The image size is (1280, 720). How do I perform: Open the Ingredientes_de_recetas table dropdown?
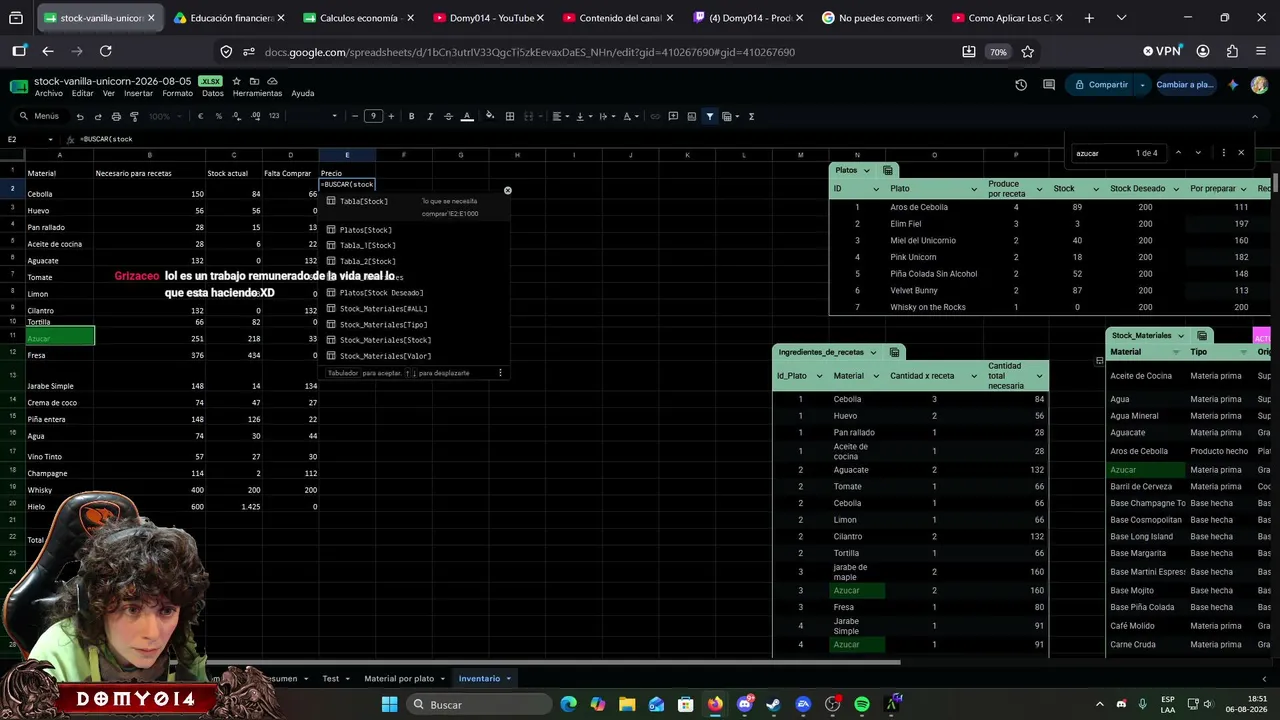point(872,352)
